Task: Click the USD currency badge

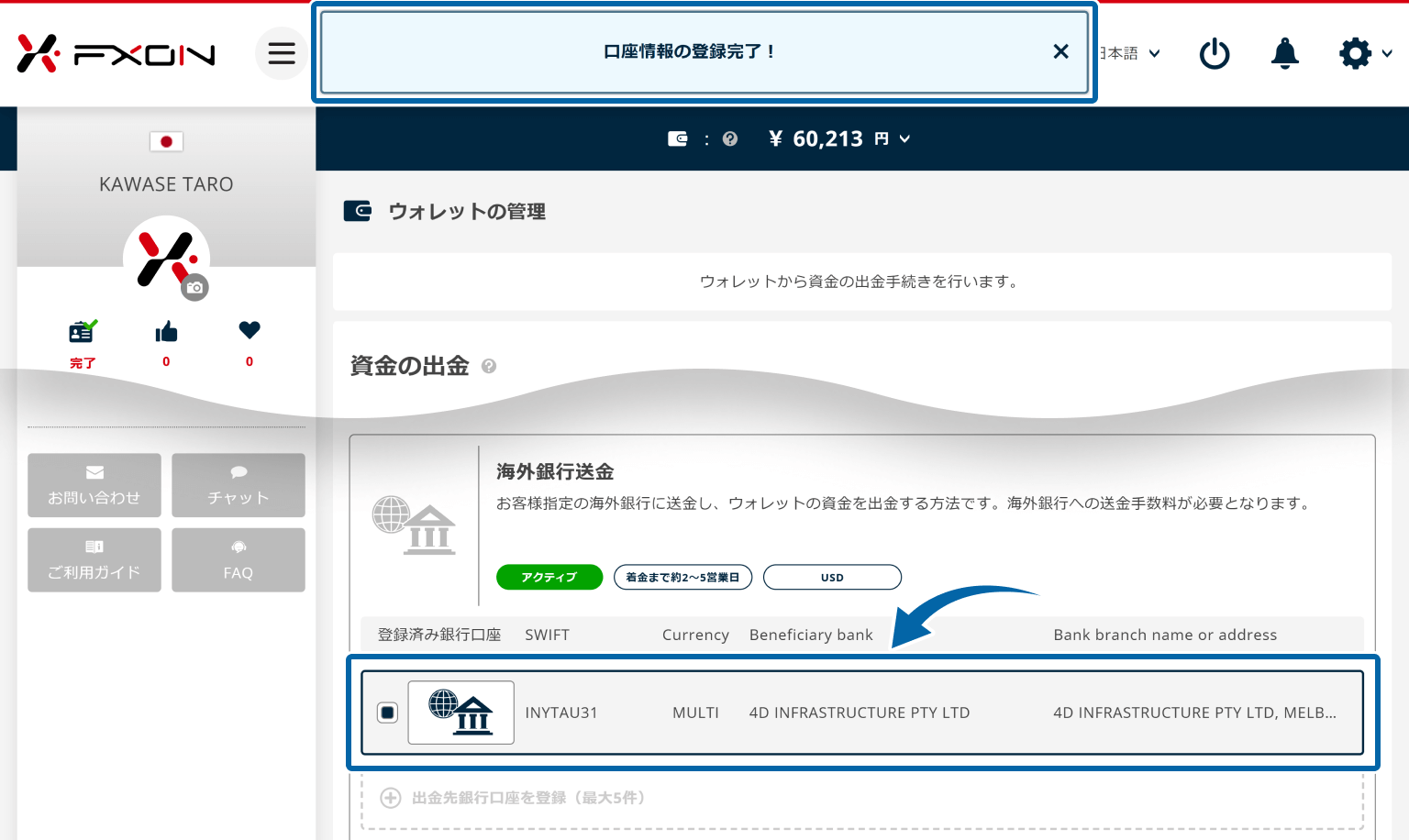Action: 832,577
